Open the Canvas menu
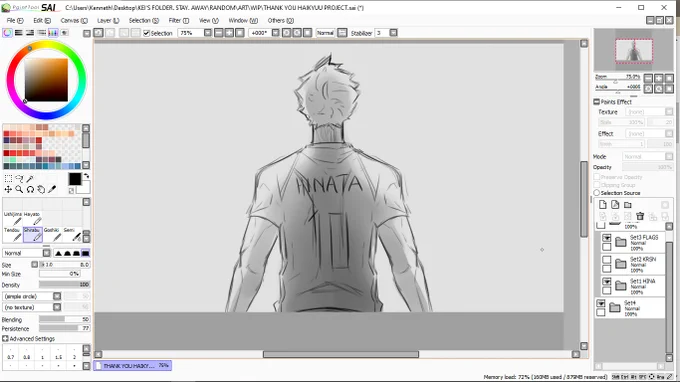680x382 pixels. pos(74,20)
